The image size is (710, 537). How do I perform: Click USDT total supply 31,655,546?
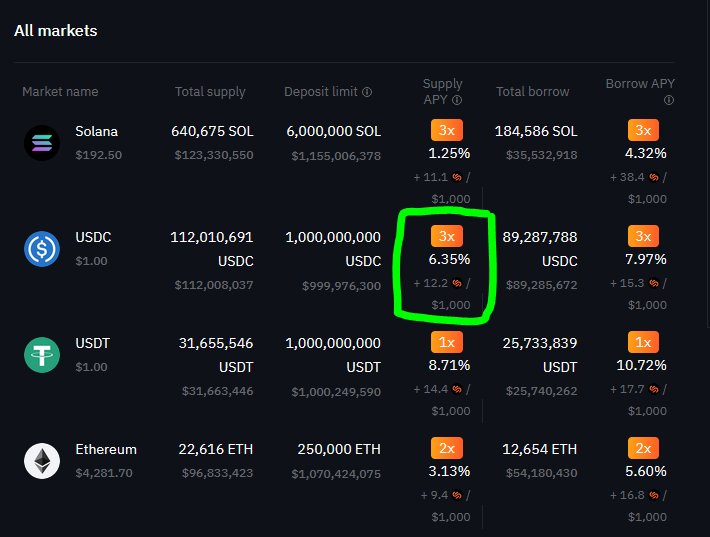click(216, 343)
